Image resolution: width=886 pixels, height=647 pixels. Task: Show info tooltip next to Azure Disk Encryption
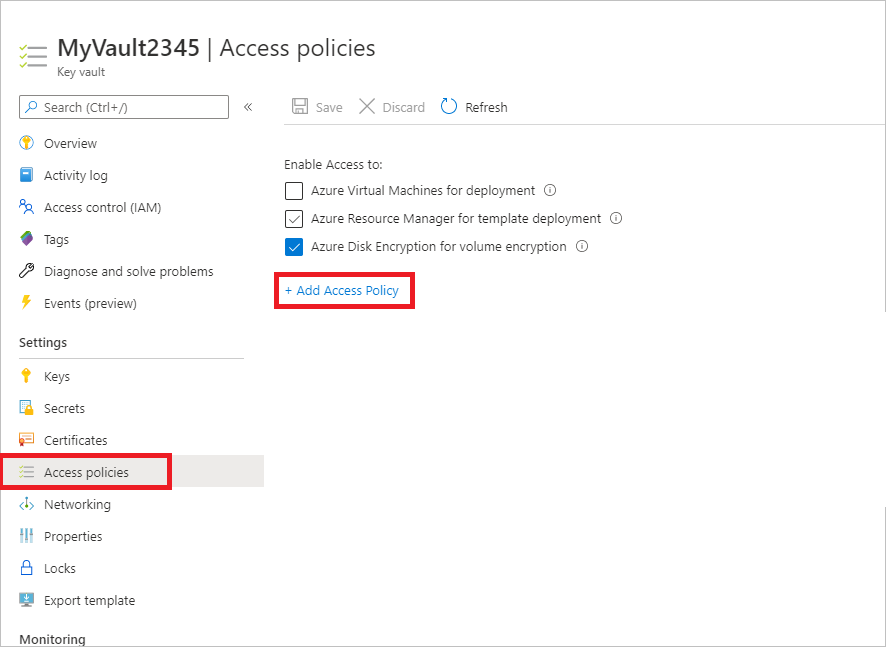click(x=582, y=246)
